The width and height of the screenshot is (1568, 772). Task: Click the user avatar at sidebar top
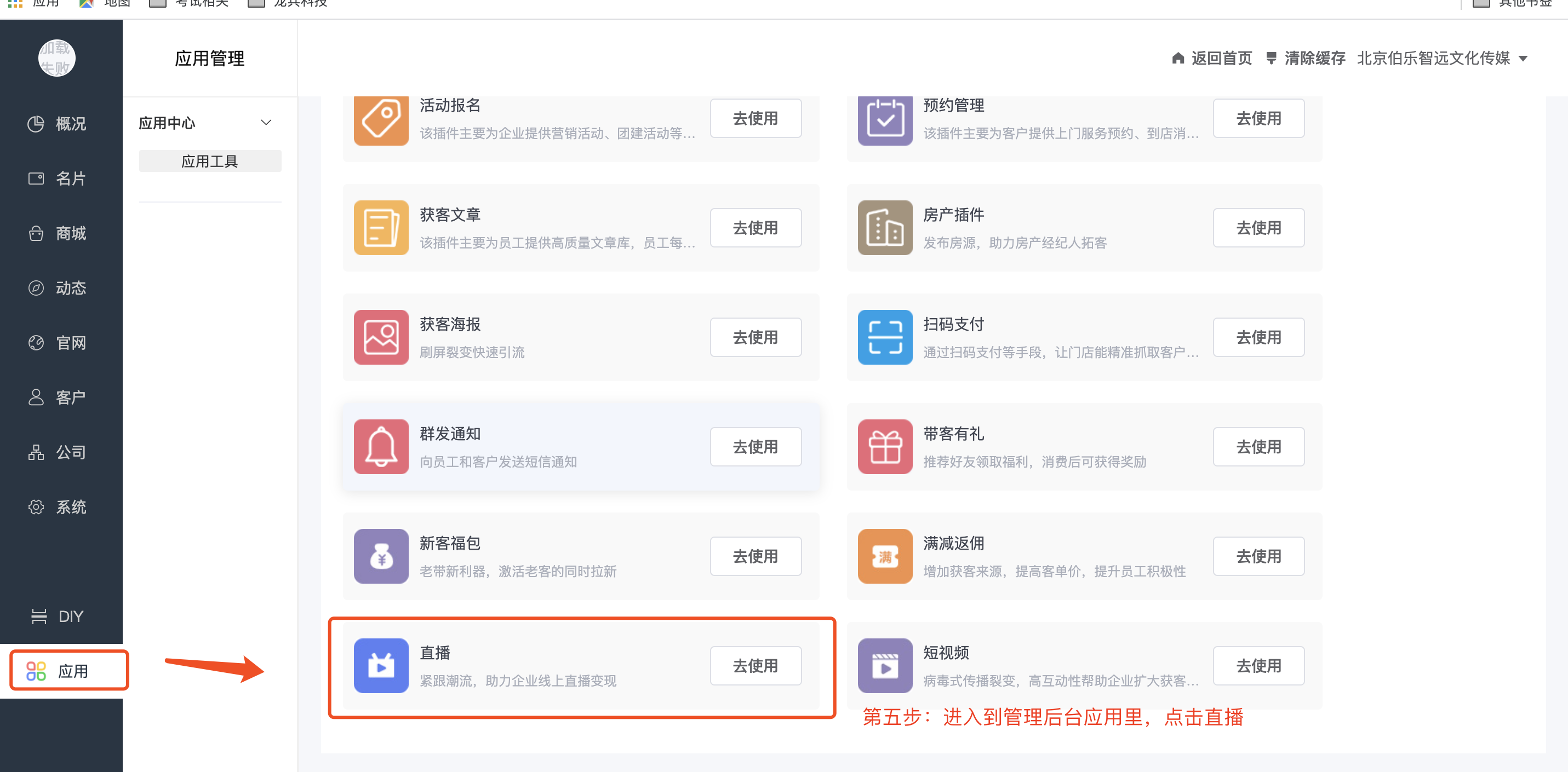tap(56, 59)
